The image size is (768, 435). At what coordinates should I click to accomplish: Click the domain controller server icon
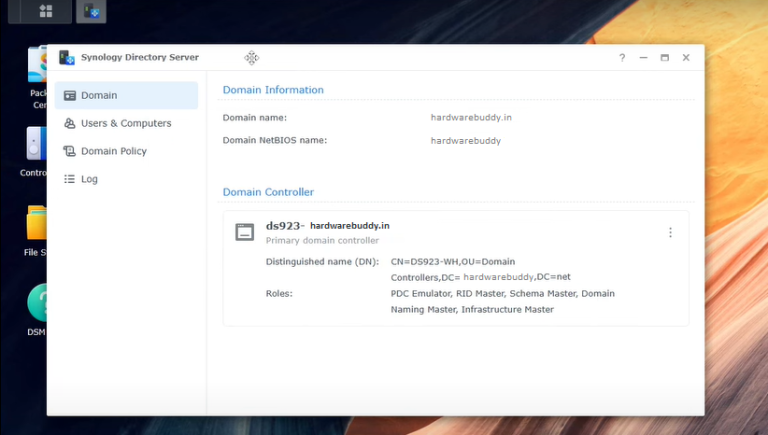(x=244, y=232)
